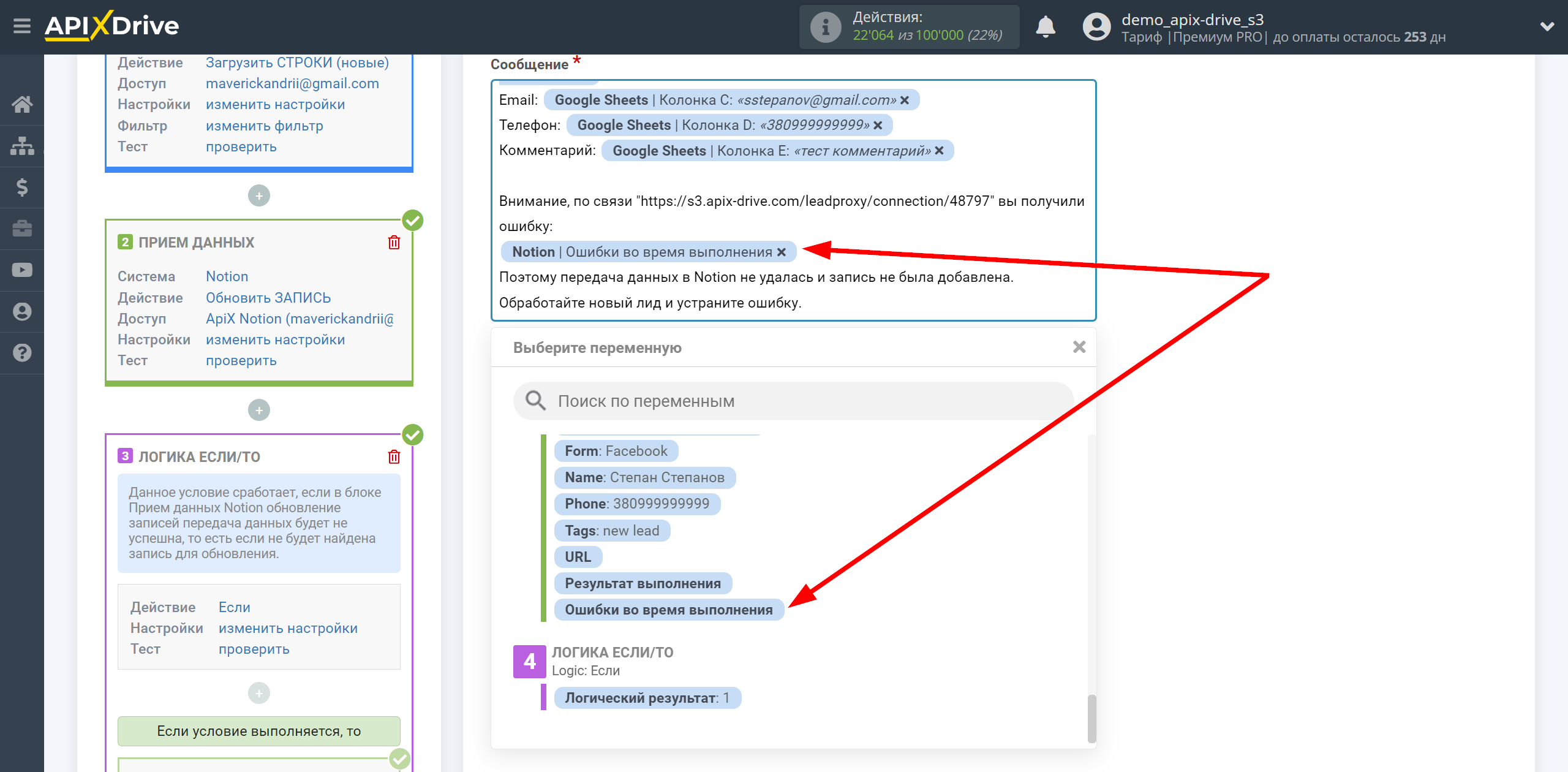Viewport: 1568px width, 772px height.
Task: Open изменить настройки in the Notion block
Action: 276,340
